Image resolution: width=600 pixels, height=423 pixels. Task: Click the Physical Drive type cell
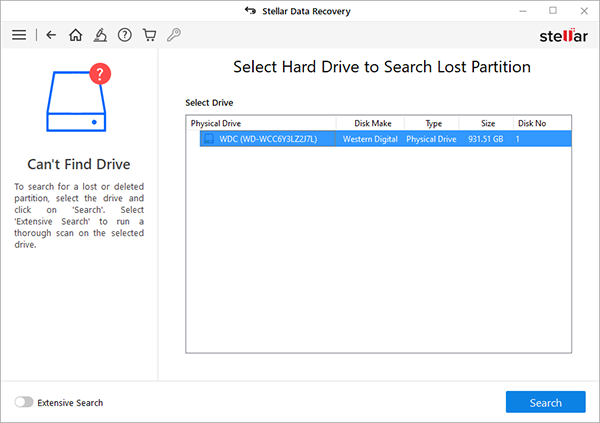click(431, 139)
